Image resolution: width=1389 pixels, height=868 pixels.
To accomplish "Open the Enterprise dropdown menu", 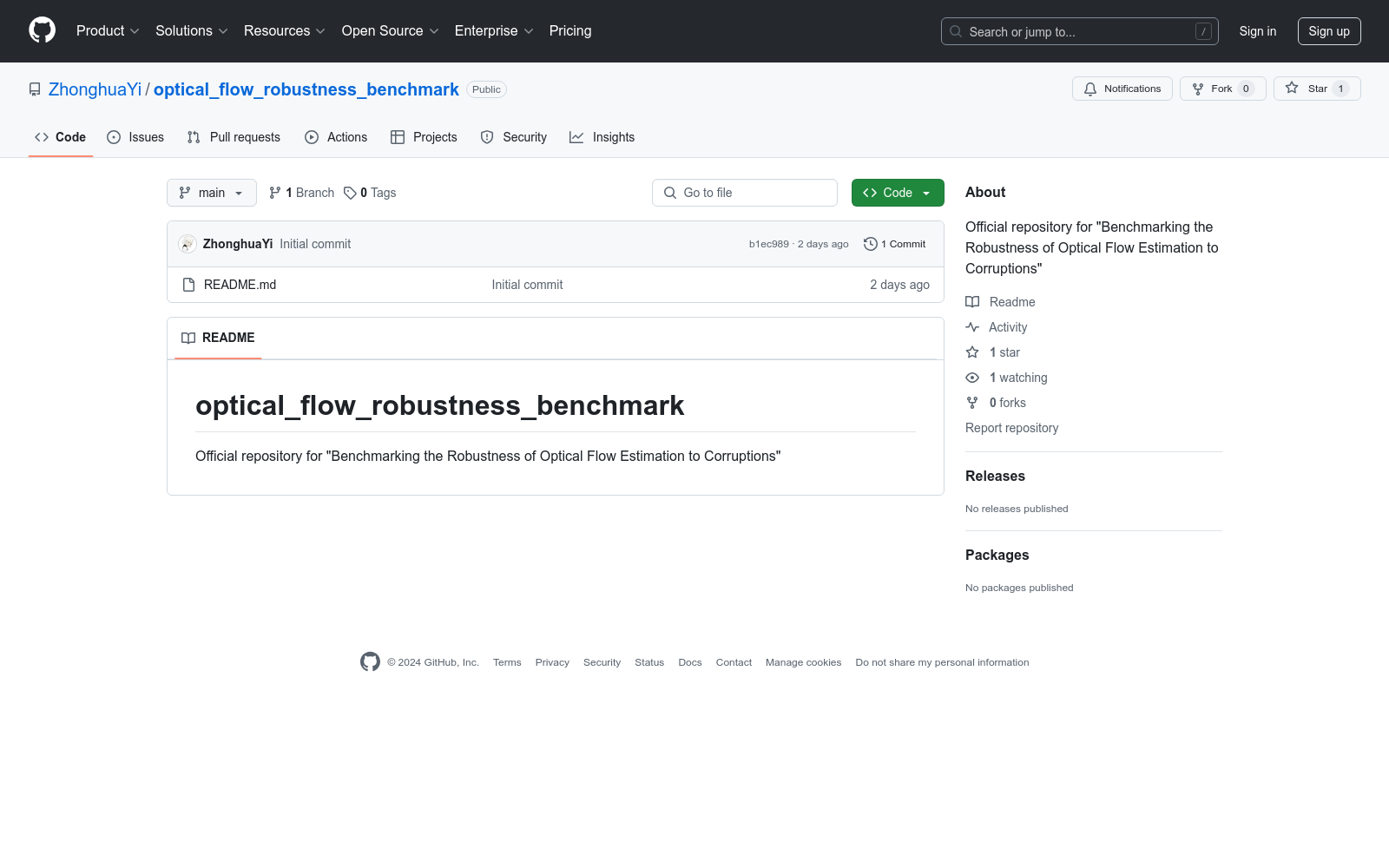I will (494, 31).
